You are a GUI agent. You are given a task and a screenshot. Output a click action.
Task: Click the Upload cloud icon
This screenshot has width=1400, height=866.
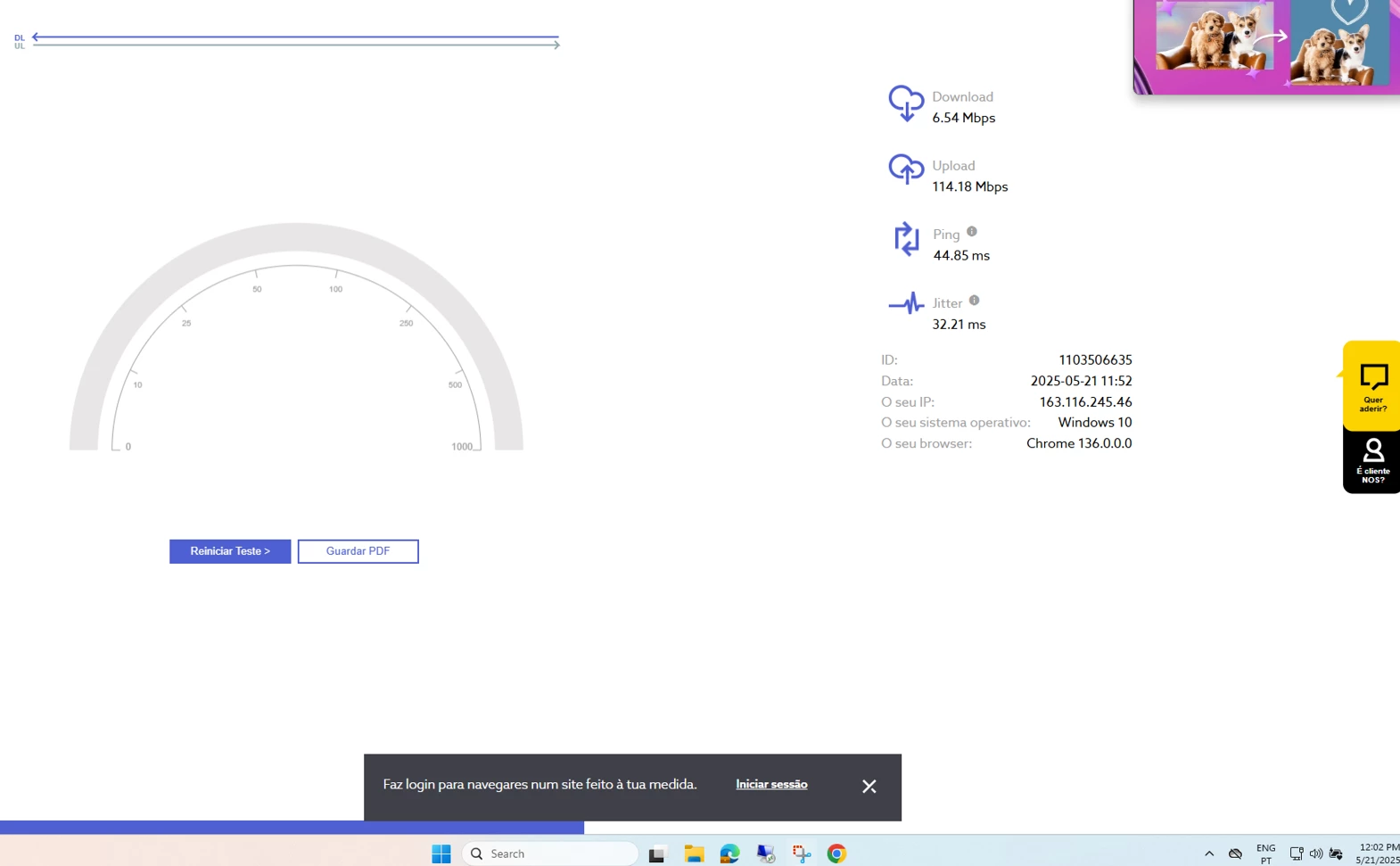(906, 169)
